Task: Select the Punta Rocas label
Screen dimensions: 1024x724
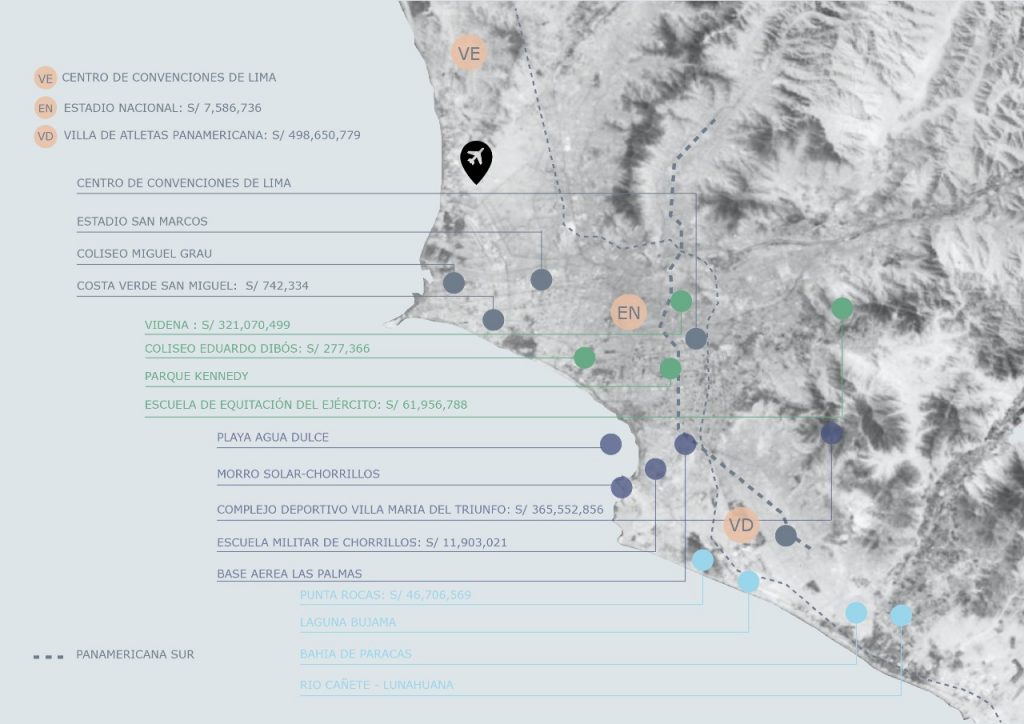Action: [x=385, y=595]
